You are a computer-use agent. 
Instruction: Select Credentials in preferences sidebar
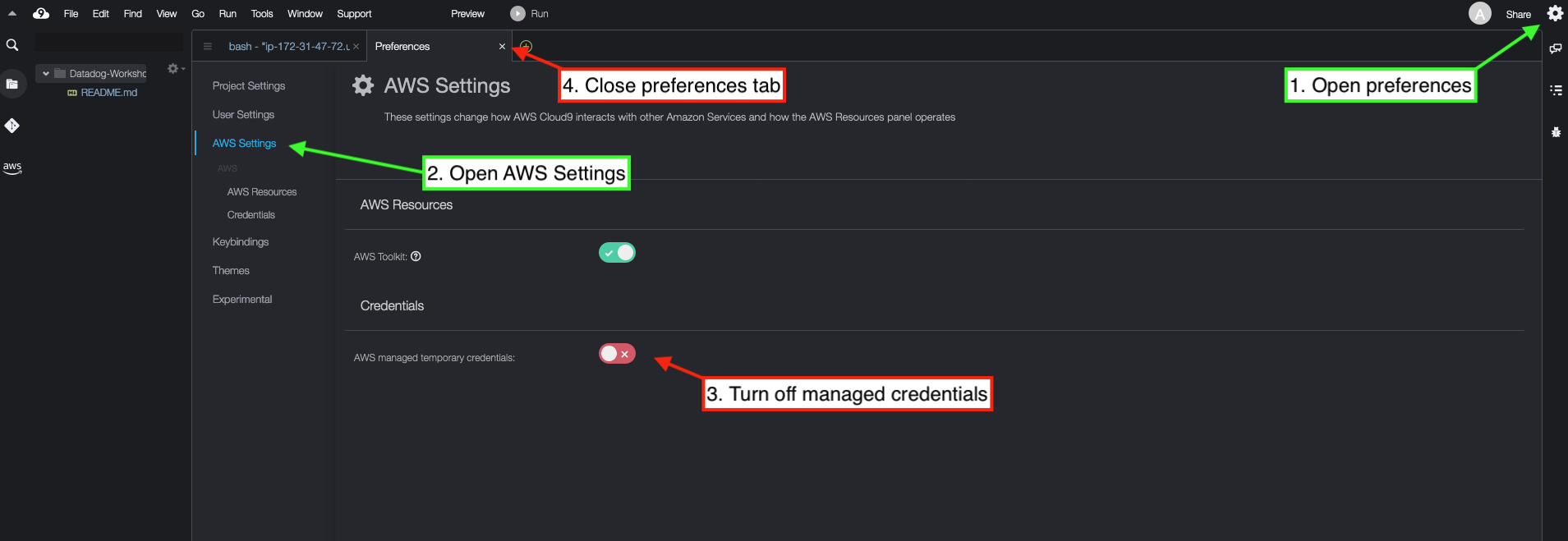tap(251, 215)
